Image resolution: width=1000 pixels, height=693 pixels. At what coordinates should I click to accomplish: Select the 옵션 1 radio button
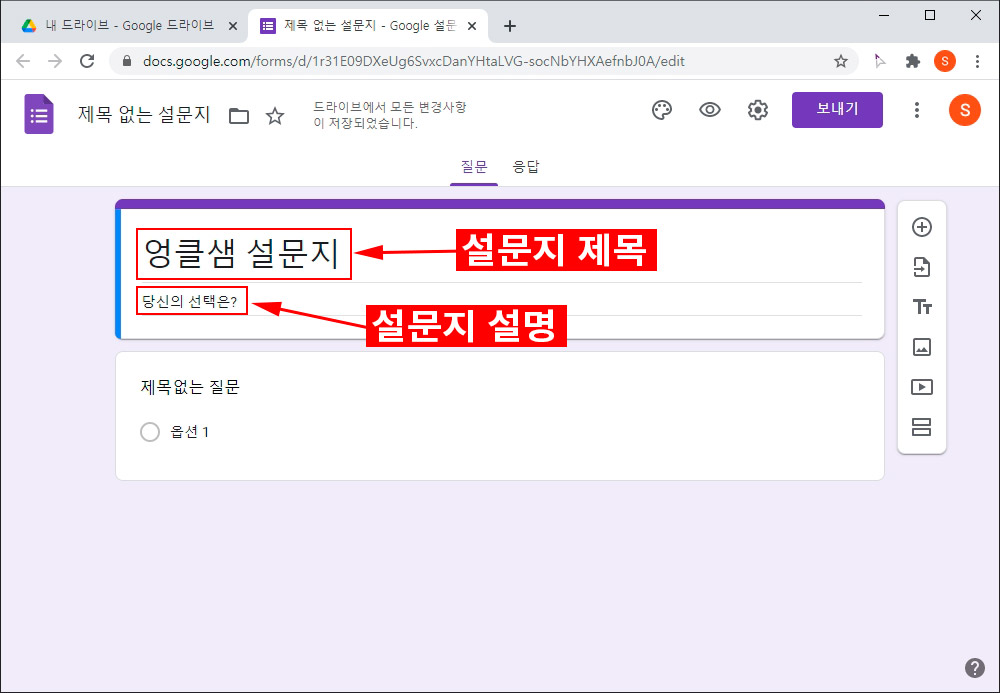(x=150, y=432)
